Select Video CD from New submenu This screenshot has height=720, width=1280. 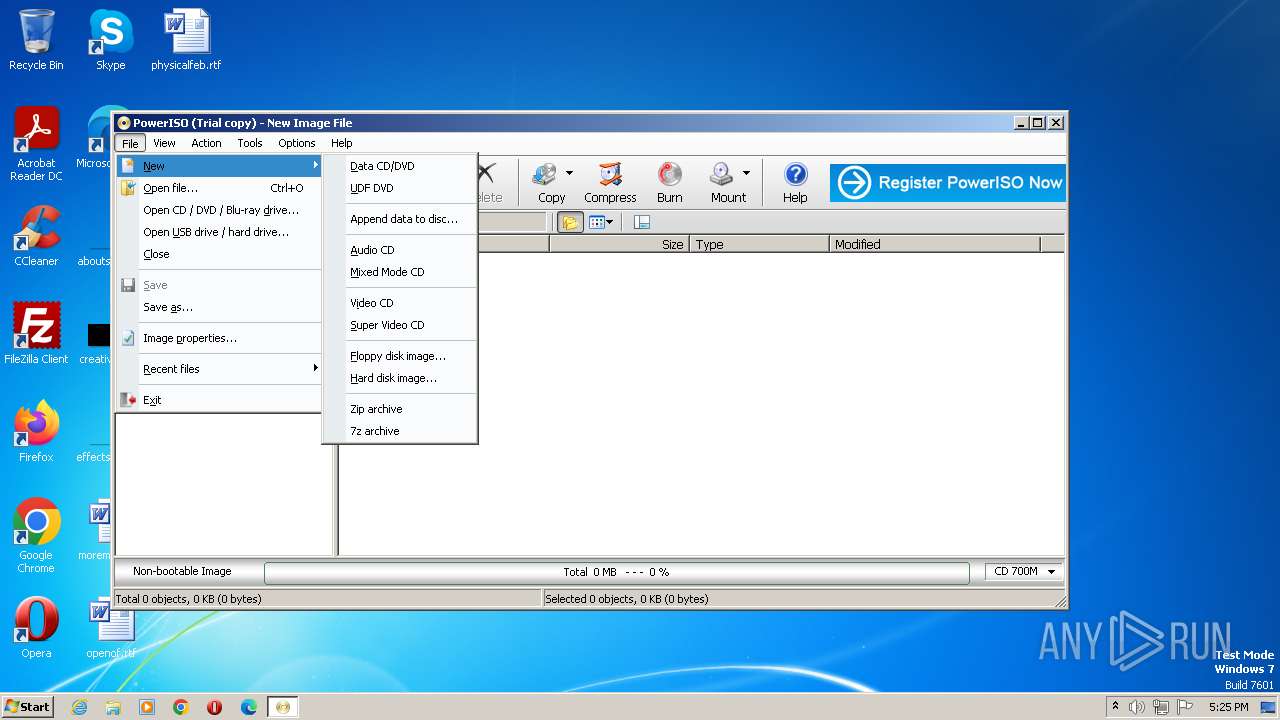click(x=399, y=303)
